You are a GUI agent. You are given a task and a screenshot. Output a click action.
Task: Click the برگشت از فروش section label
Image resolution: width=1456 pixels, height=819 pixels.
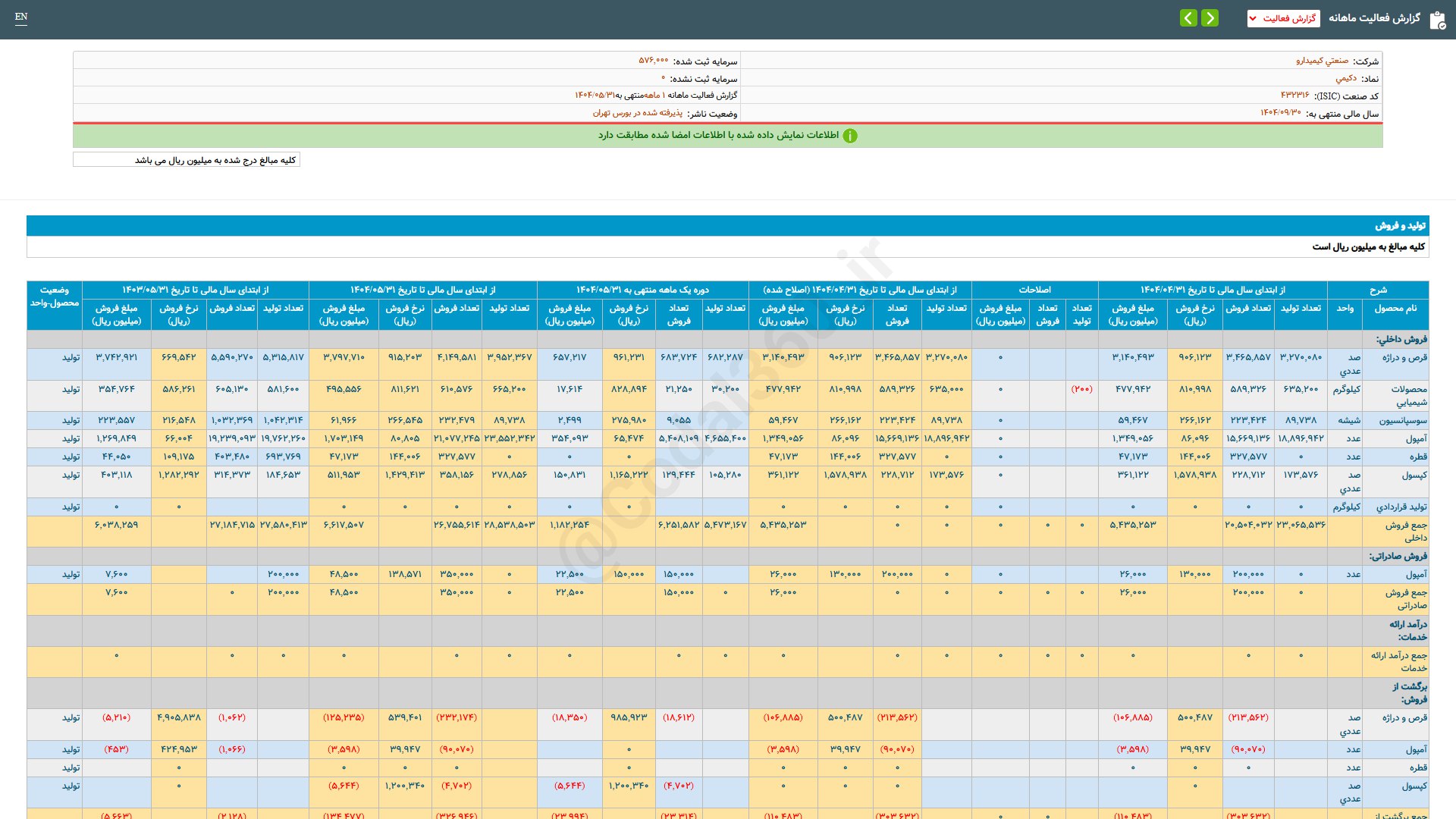[1408, 692]
